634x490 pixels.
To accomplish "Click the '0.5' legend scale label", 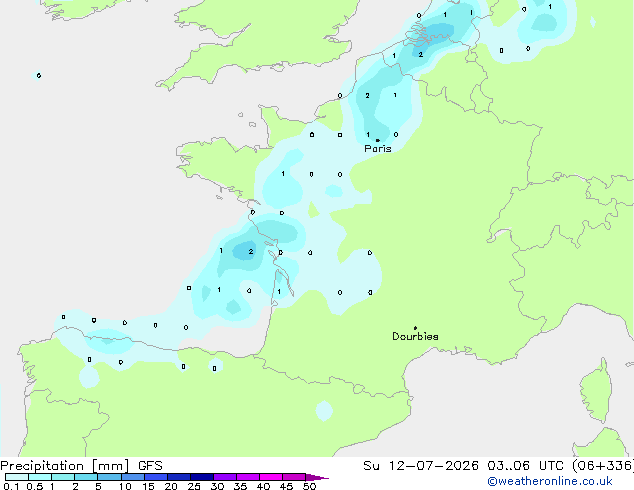I will coord(34,486).
